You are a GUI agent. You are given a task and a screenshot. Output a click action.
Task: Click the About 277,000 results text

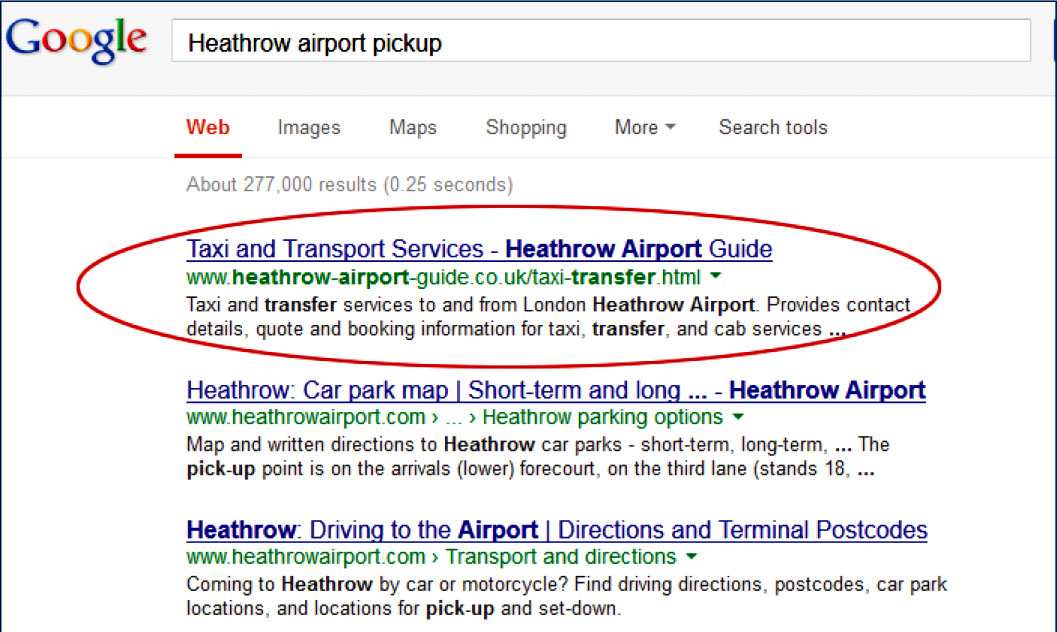click(x=349, y=185)
